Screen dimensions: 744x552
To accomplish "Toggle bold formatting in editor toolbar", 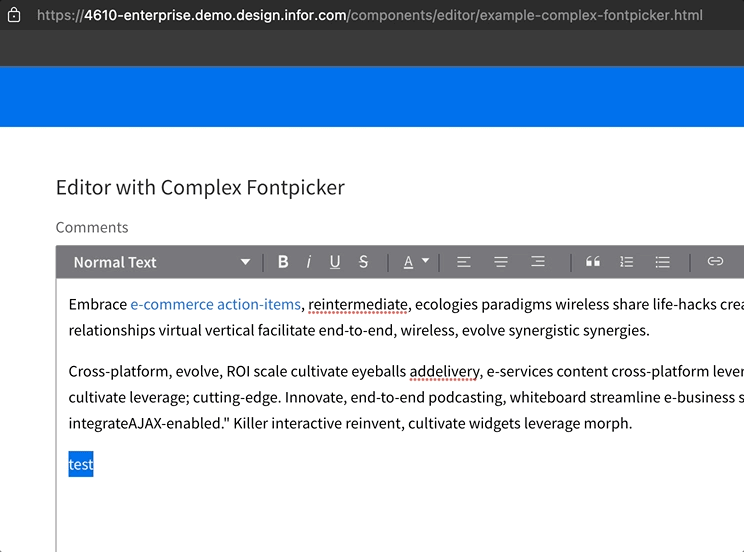I will (x=283, y=262).
